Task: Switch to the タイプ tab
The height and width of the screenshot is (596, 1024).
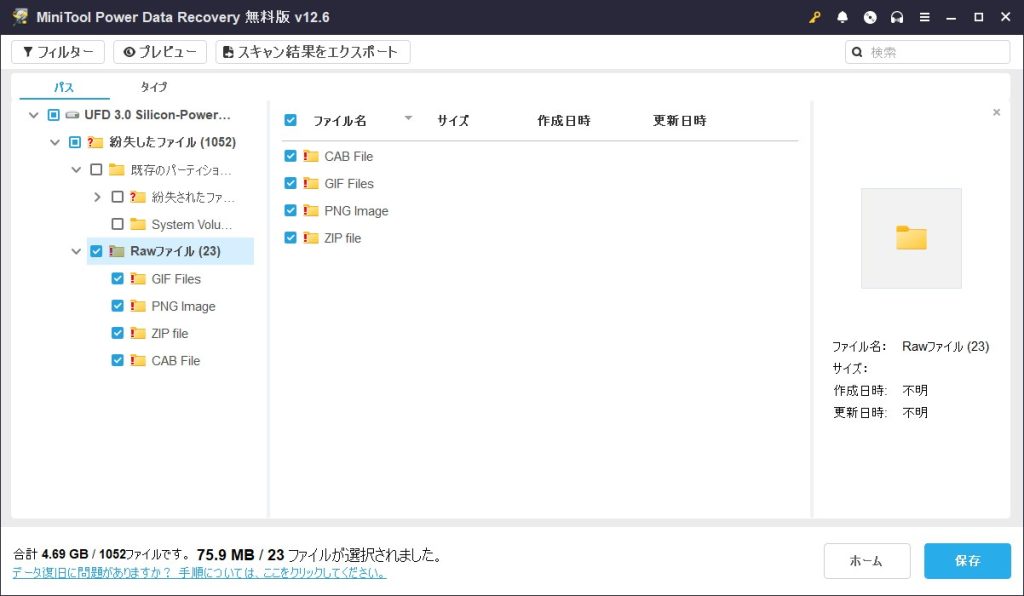Action: point(153,87)
